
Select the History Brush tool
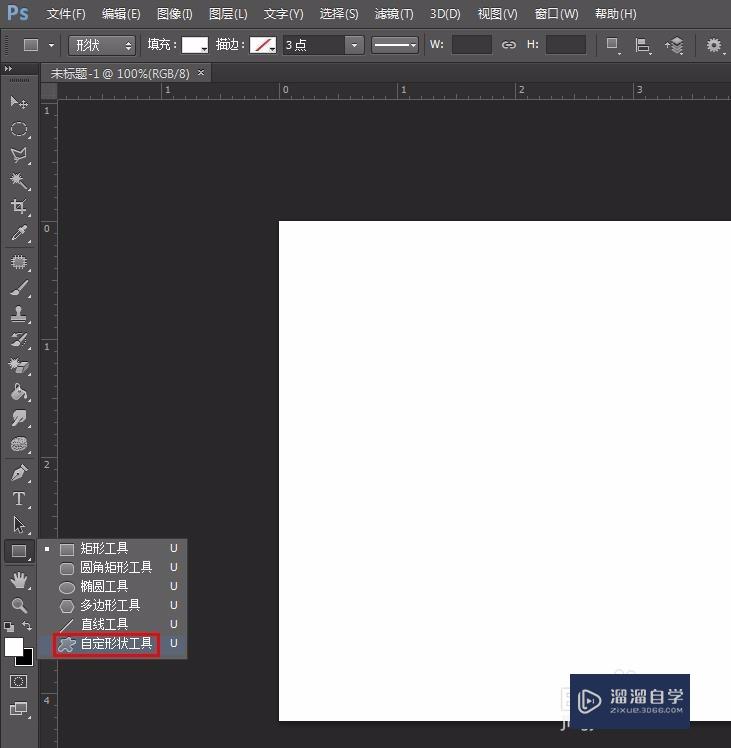coord(19,340)
